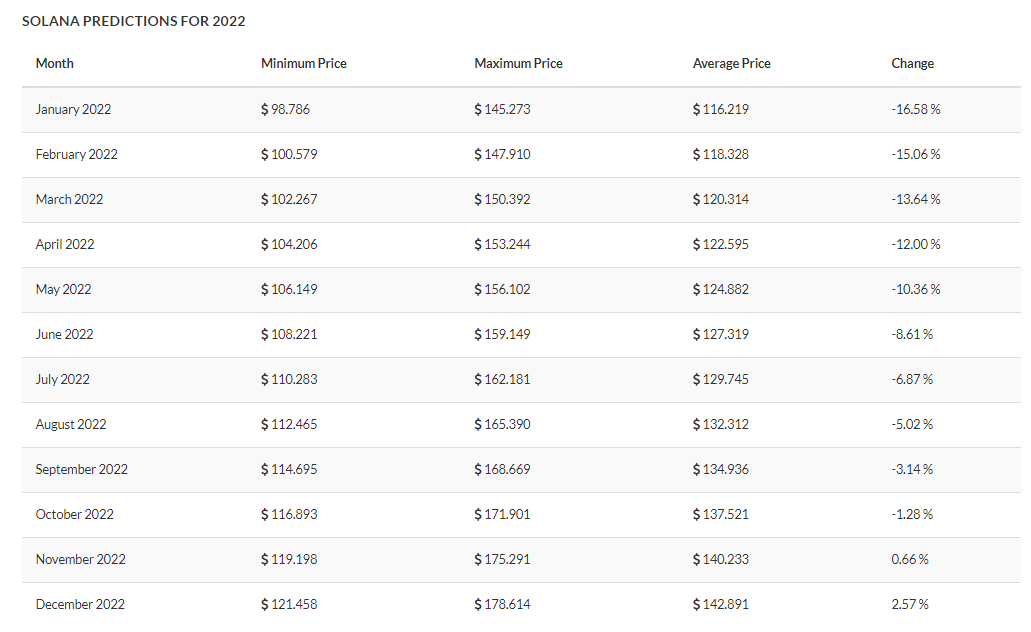Image resolution: width=1031 pixels, height=632 pixels.
Task: Click minimum price $ 121.458
Action: [289, 604]
